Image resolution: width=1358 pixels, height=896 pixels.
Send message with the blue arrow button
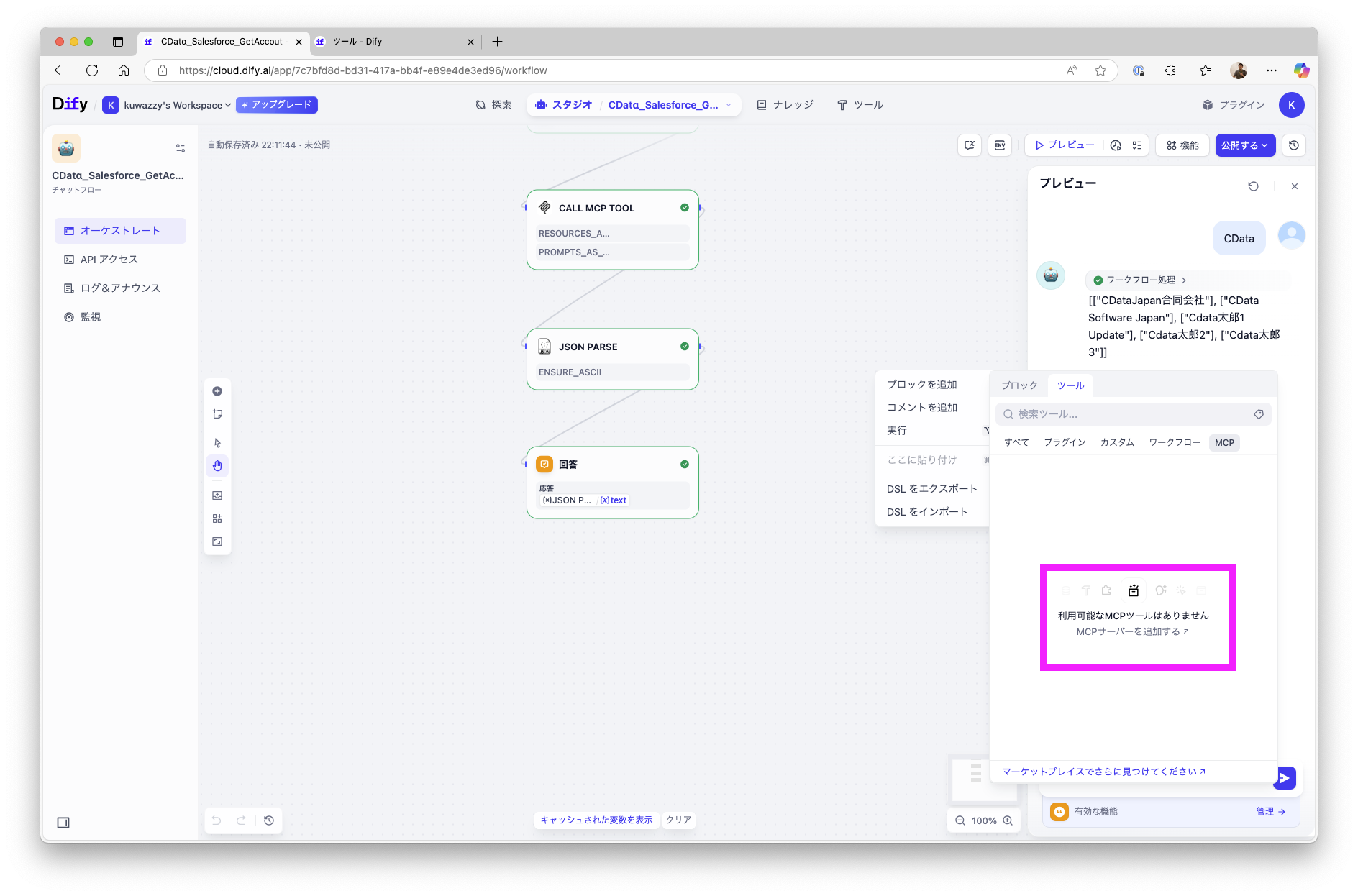1285,777
